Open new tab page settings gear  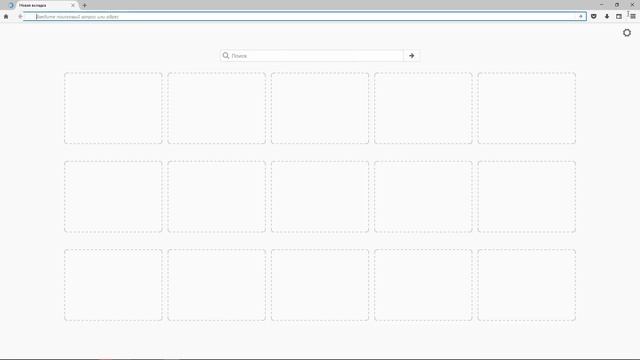(627, 33)
